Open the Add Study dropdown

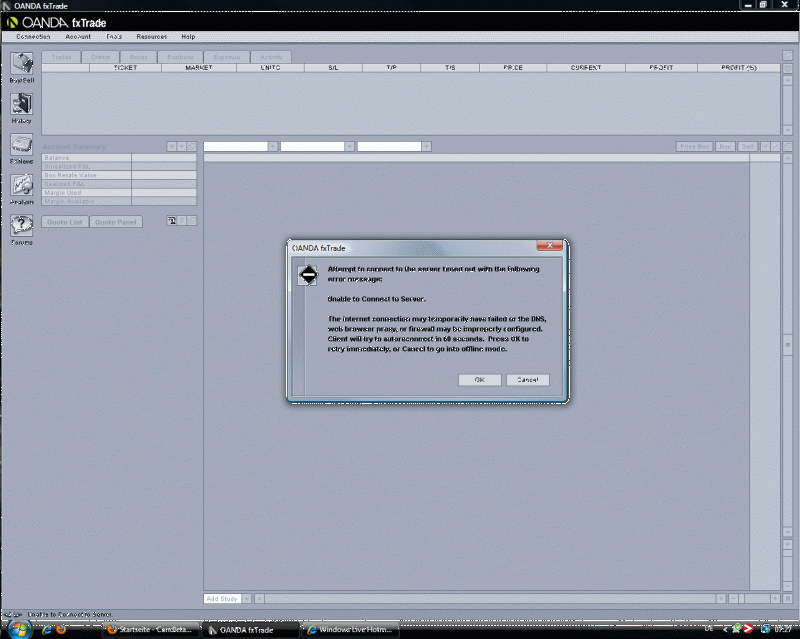coord(245,598)
